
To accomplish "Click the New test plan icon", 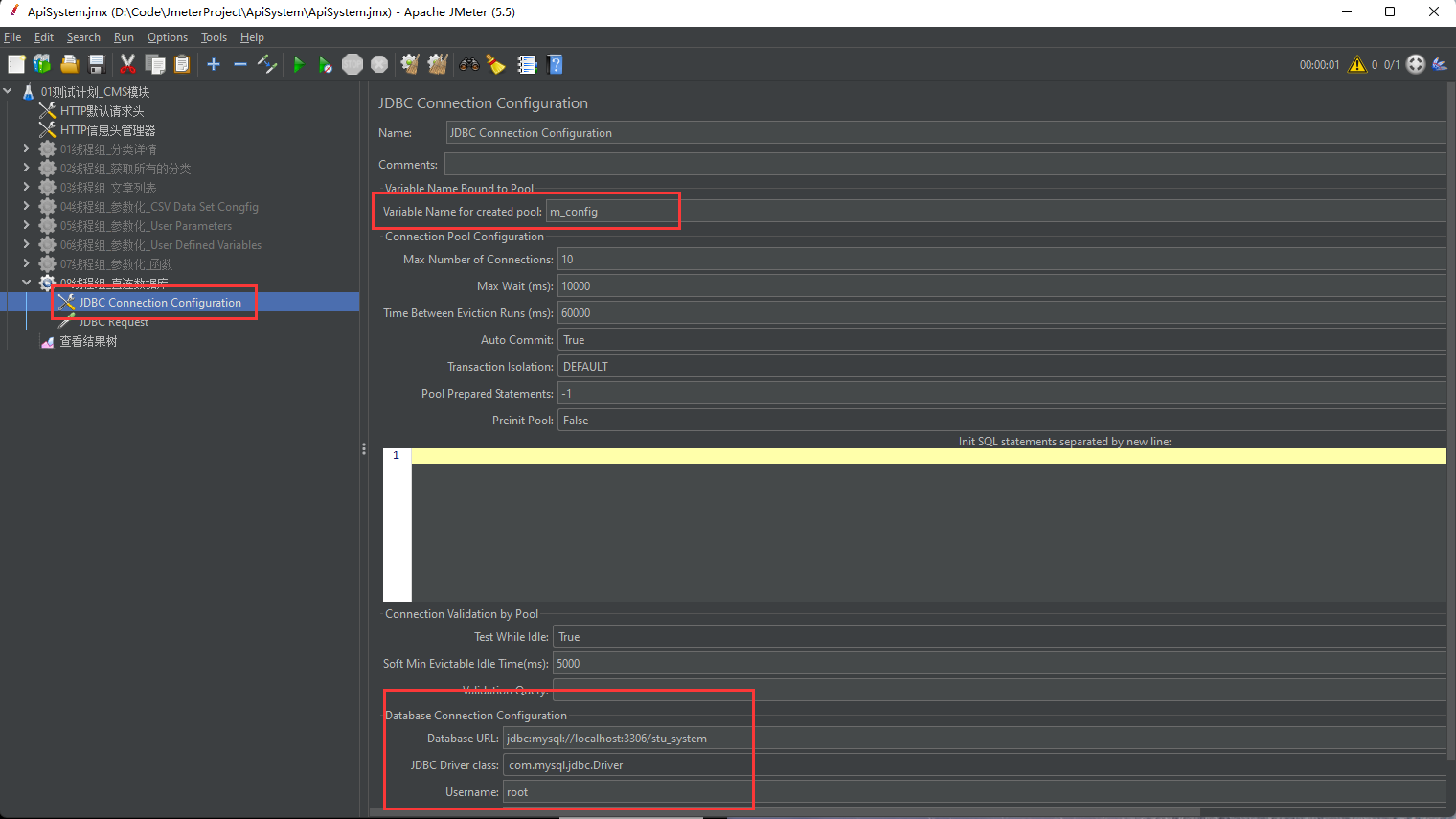I will coord(16,64).
